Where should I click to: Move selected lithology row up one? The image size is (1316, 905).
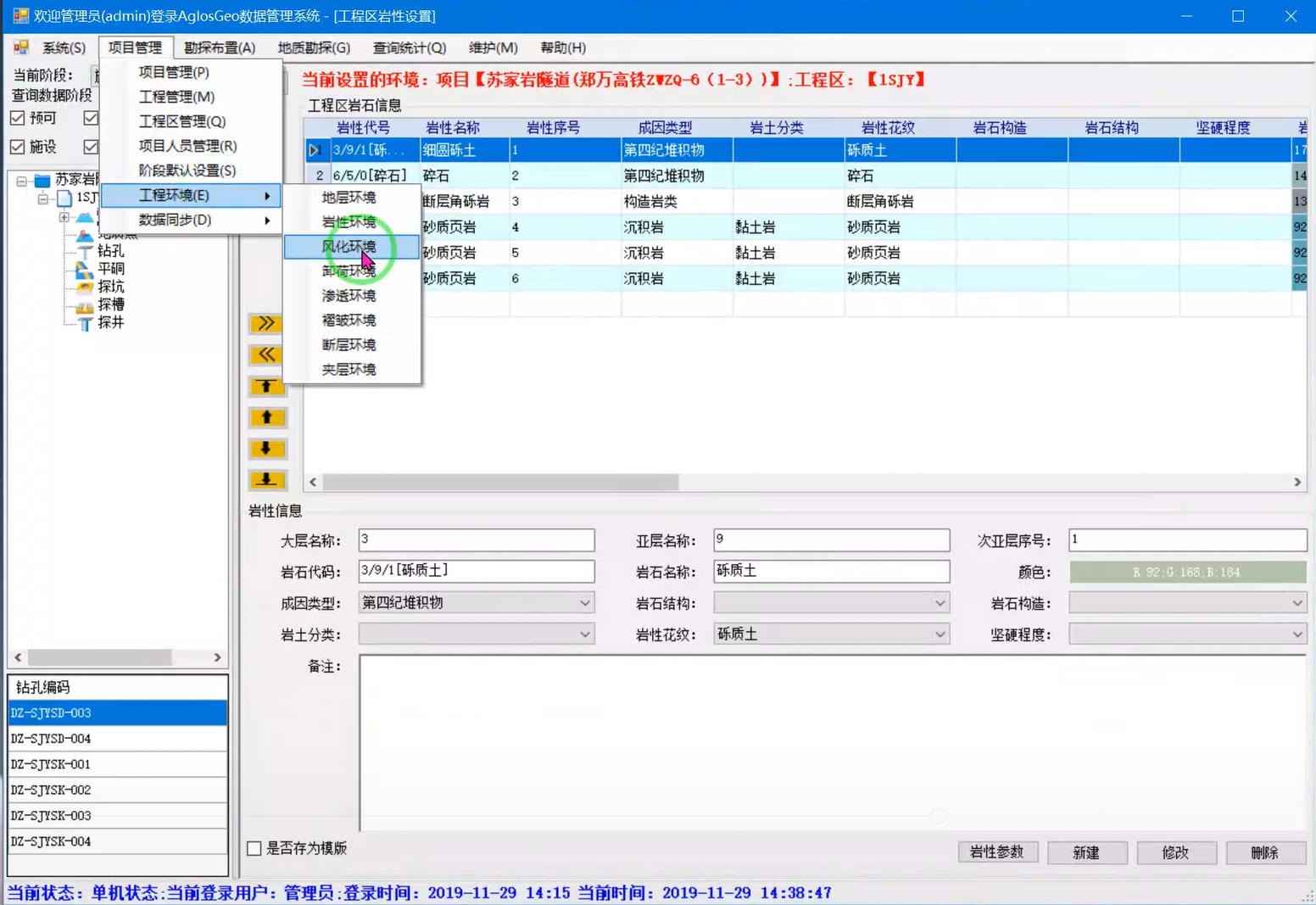(266, 417)
